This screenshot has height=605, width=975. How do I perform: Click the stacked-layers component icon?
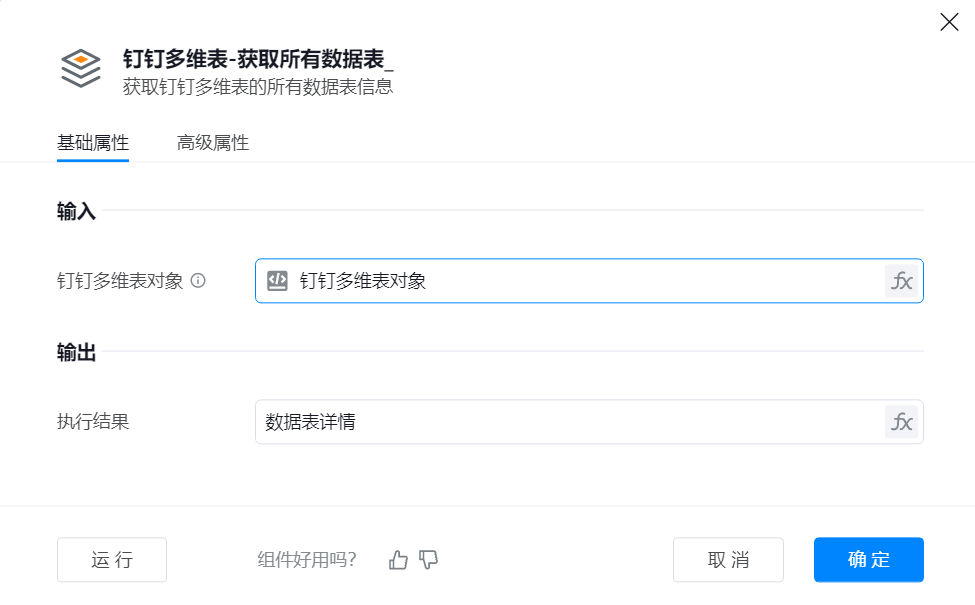point(81,68)
